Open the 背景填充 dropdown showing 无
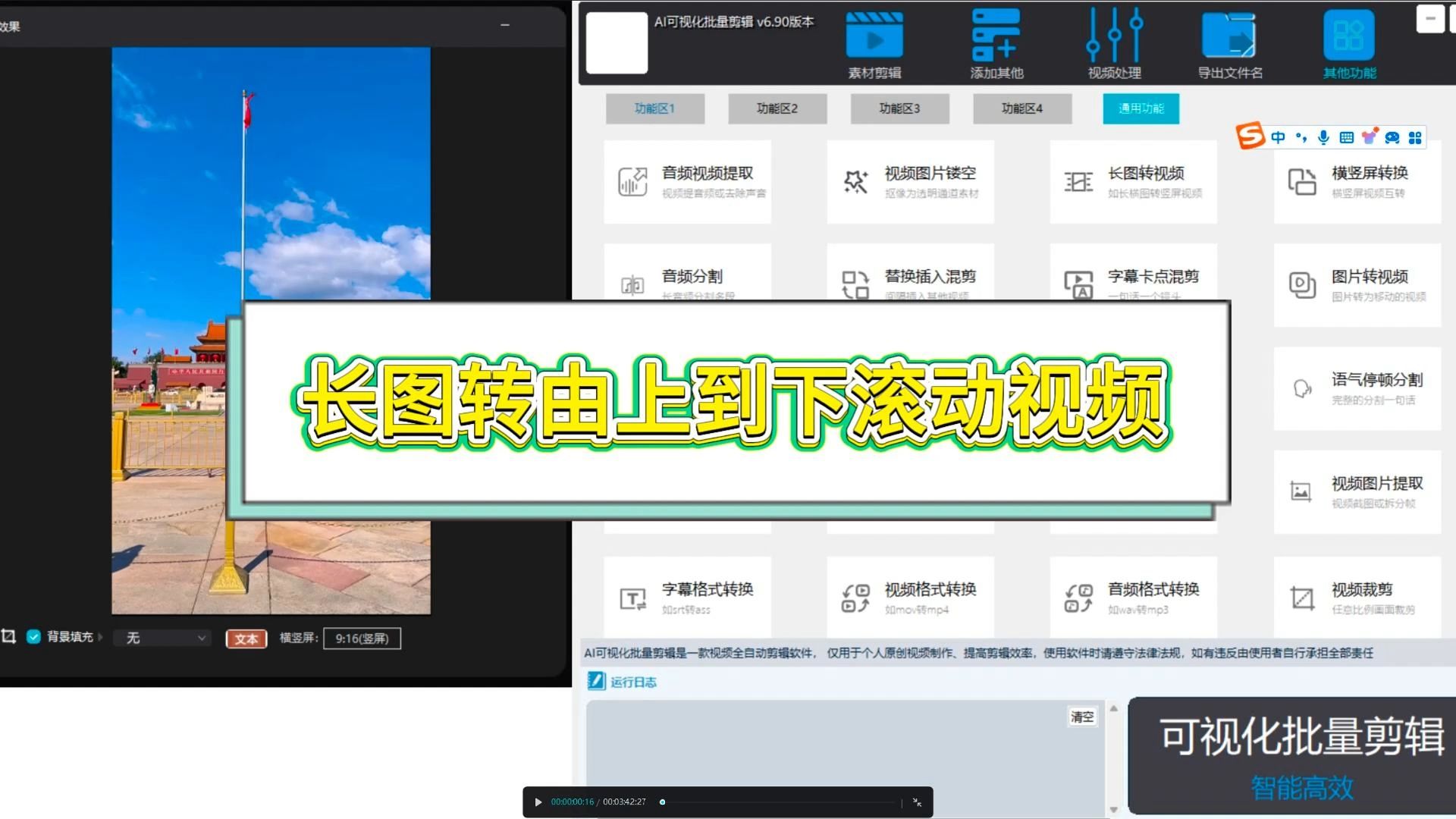The height and width of the screenshot is (819, 1456). pyautogui.click(x=164, y=639)
